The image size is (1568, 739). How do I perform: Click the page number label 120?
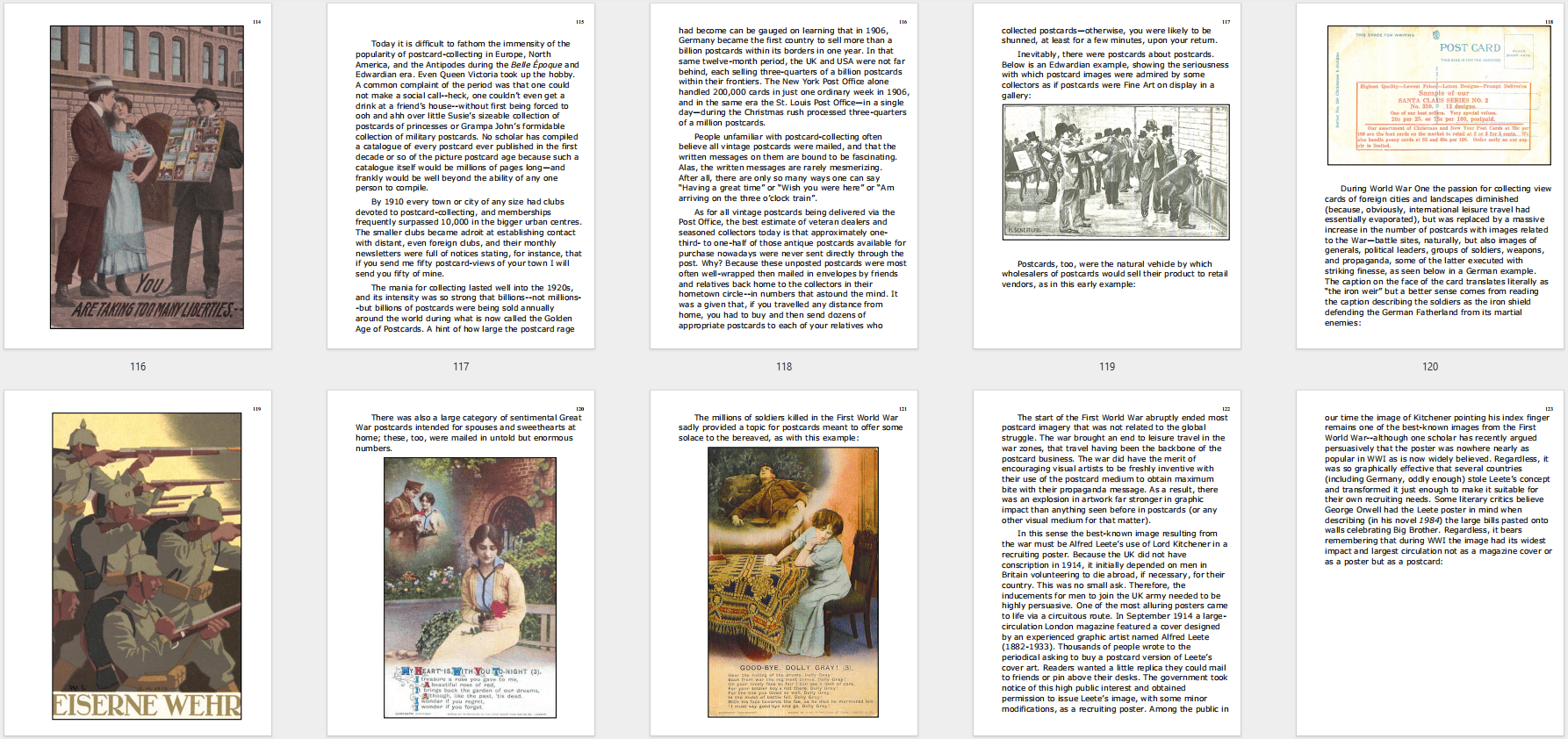[1430, 367]
